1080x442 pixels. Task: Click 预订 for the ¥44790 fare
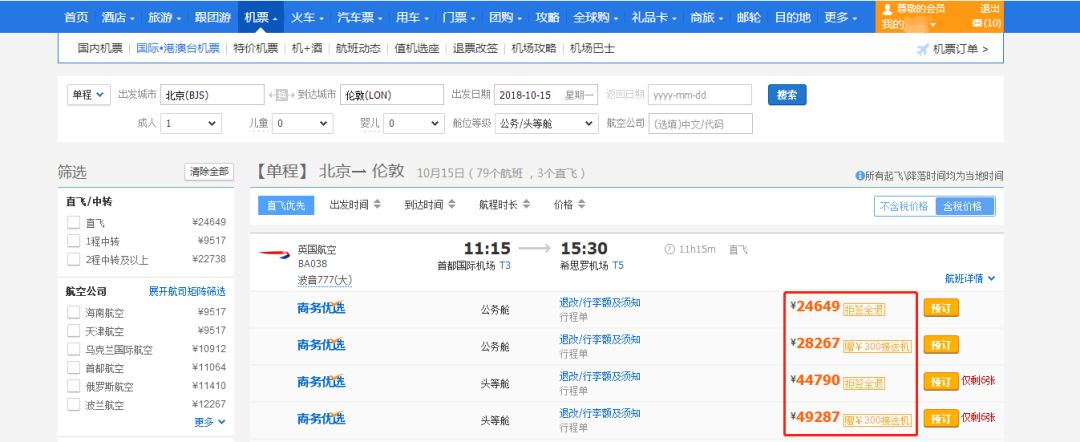click(x=941, y=381)
